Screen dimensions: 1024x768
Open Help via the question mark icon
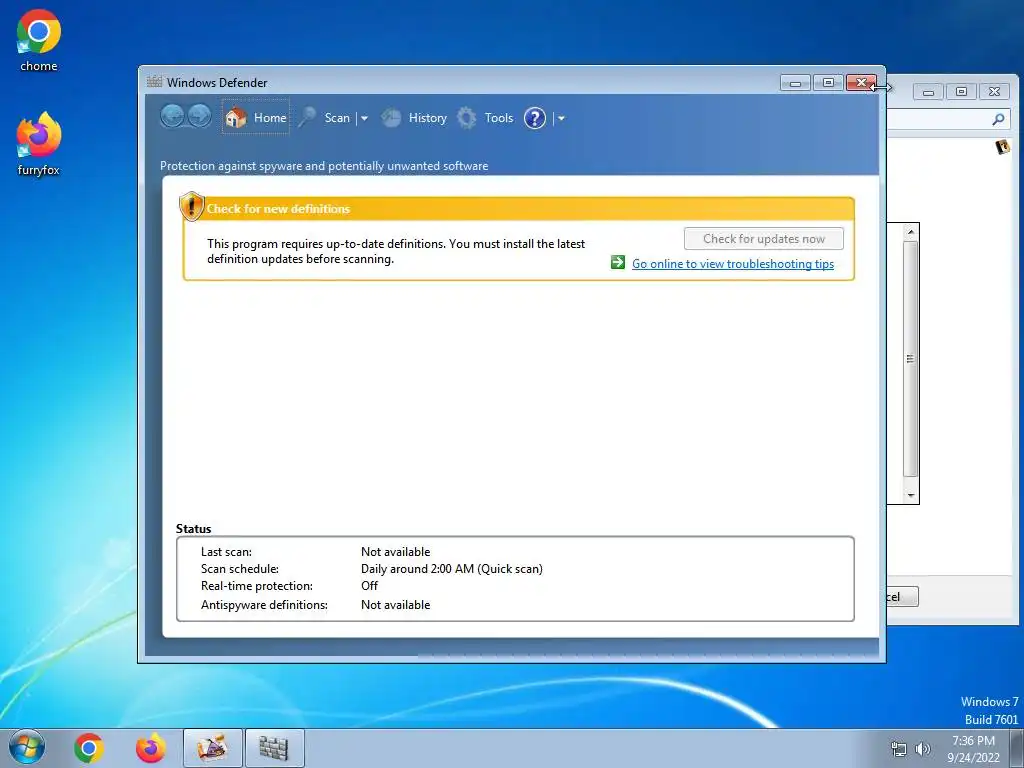(535, 118)
